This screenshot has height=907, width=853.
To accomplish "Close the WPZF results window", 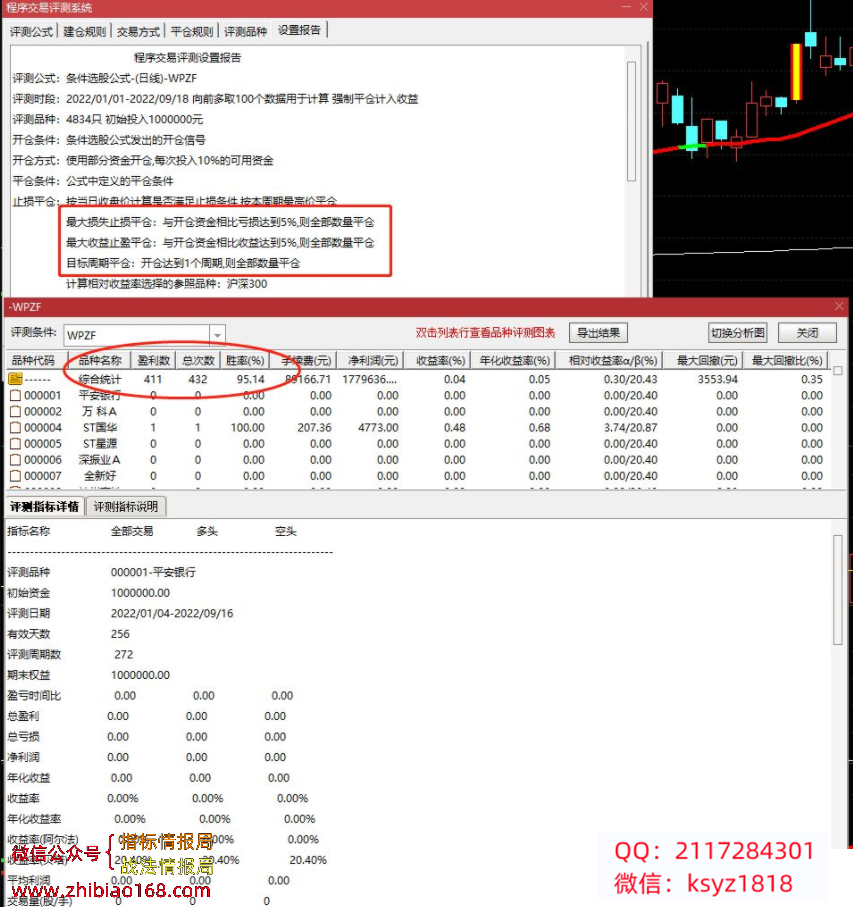I will tap(839, 307).
